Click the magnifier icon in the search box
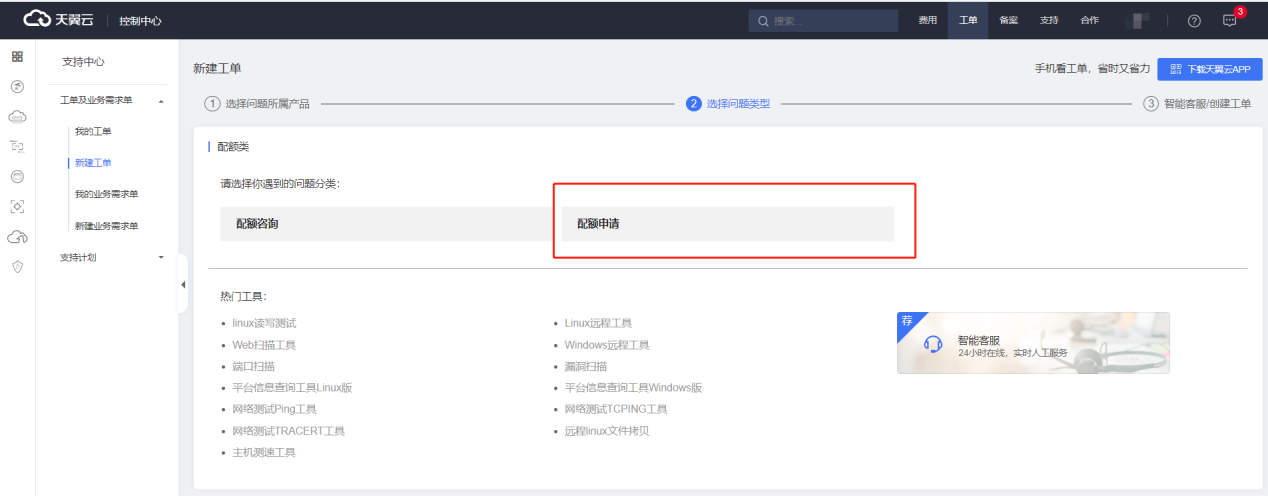The image size is (1268, 496). tap(763, 21)
